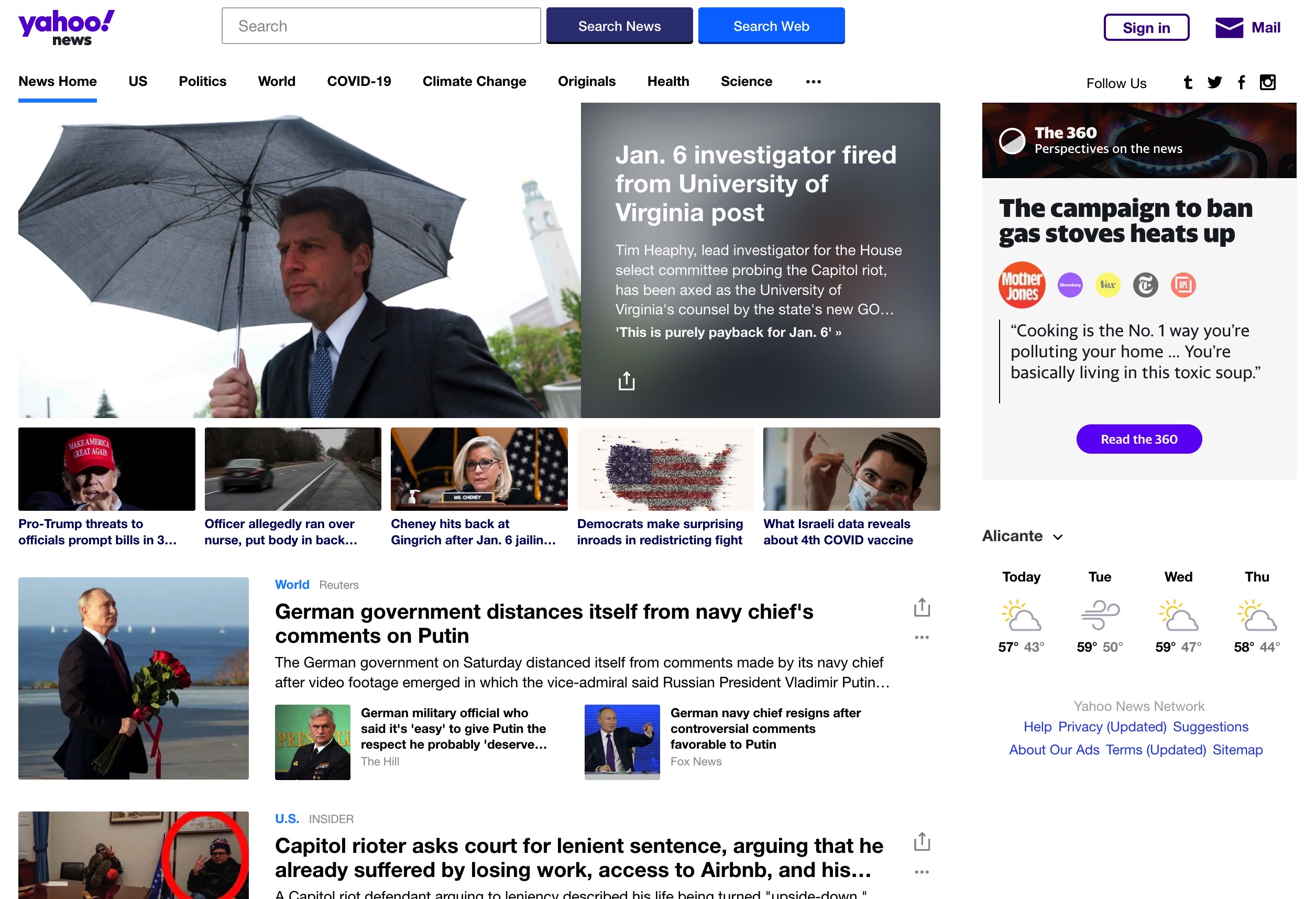Open Officer allegedly ran over nurse story
This screenshot has width=1316, height=899.
[281, 532]
